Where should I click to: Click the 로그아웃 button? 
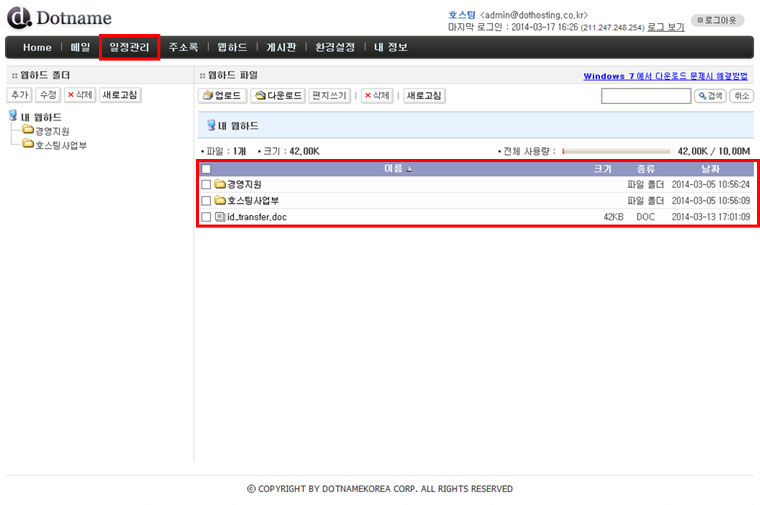717,19
